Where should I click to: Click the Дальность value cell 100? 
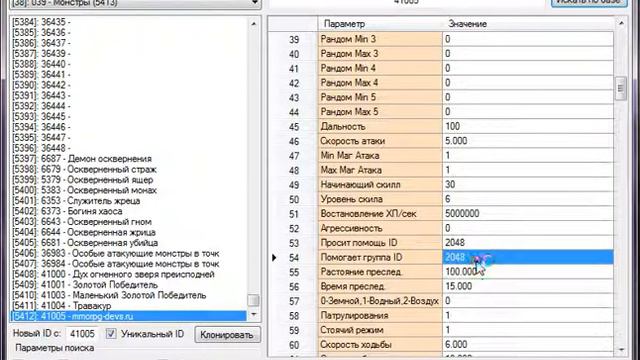click(x=528, y=126)
